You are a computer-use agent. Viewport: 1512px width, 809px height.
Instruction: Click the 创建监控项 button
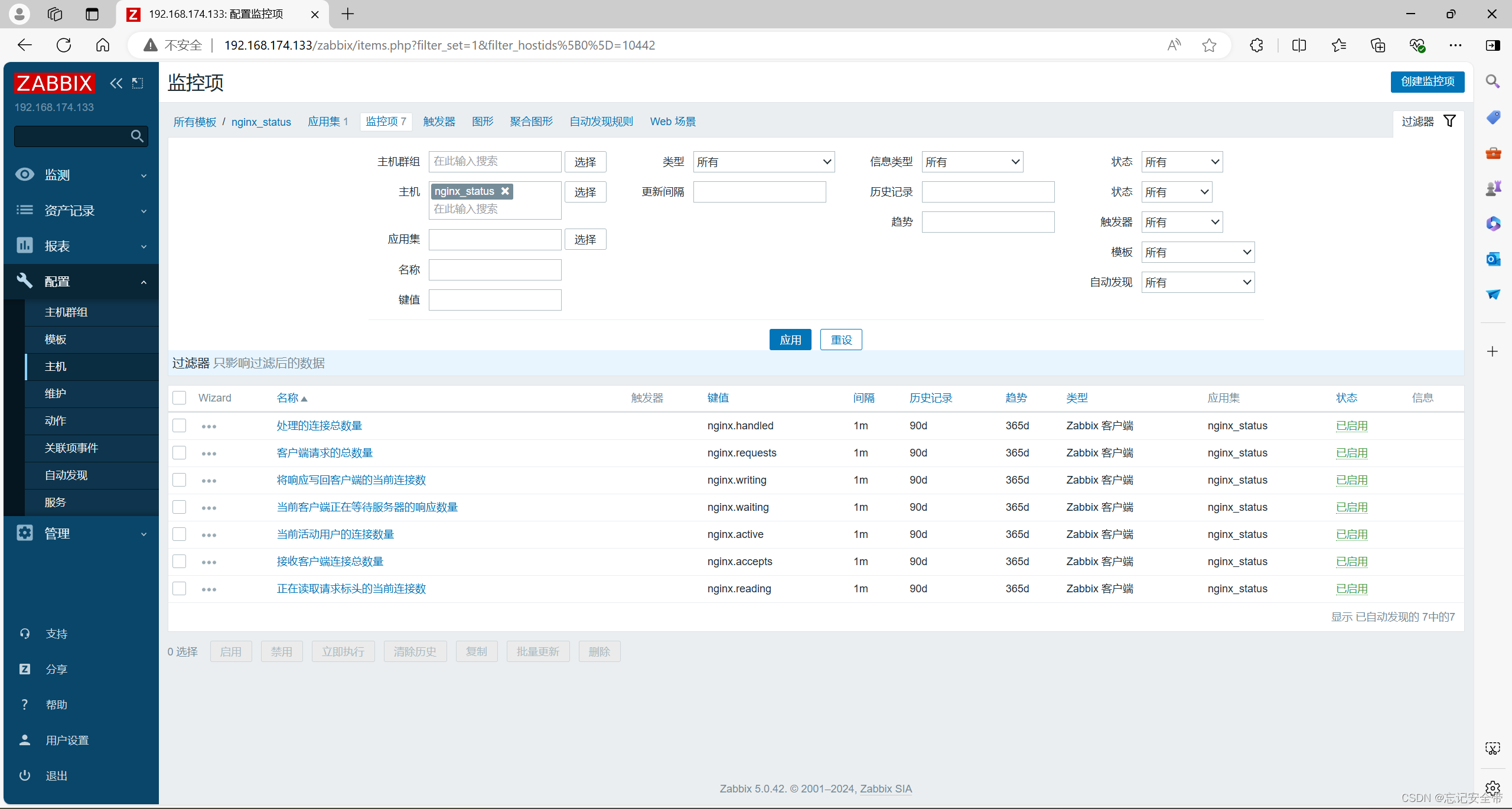pos(1427,81)
